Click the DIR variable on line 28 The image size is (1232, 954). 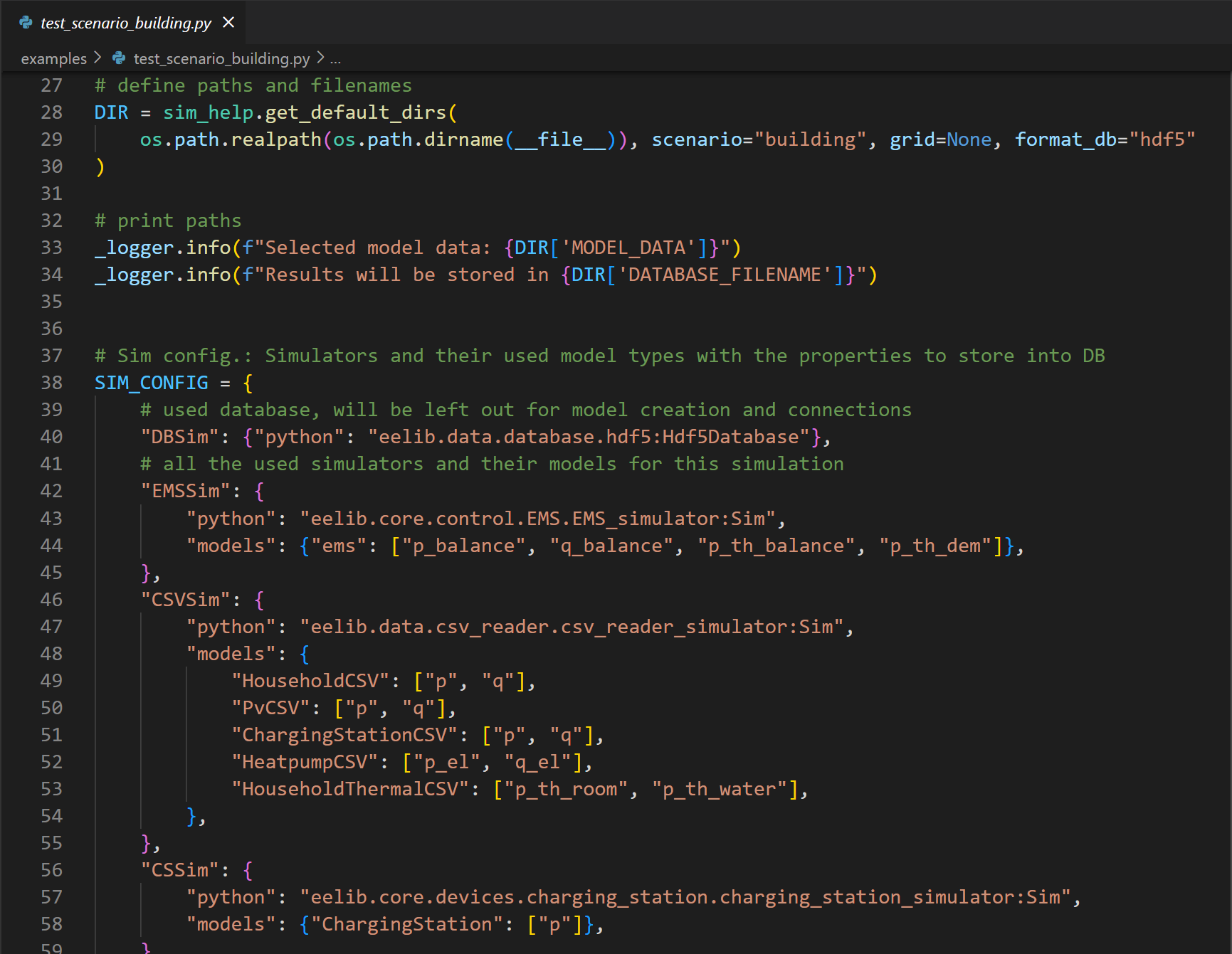pyautogui.click(x=112, y=112)
